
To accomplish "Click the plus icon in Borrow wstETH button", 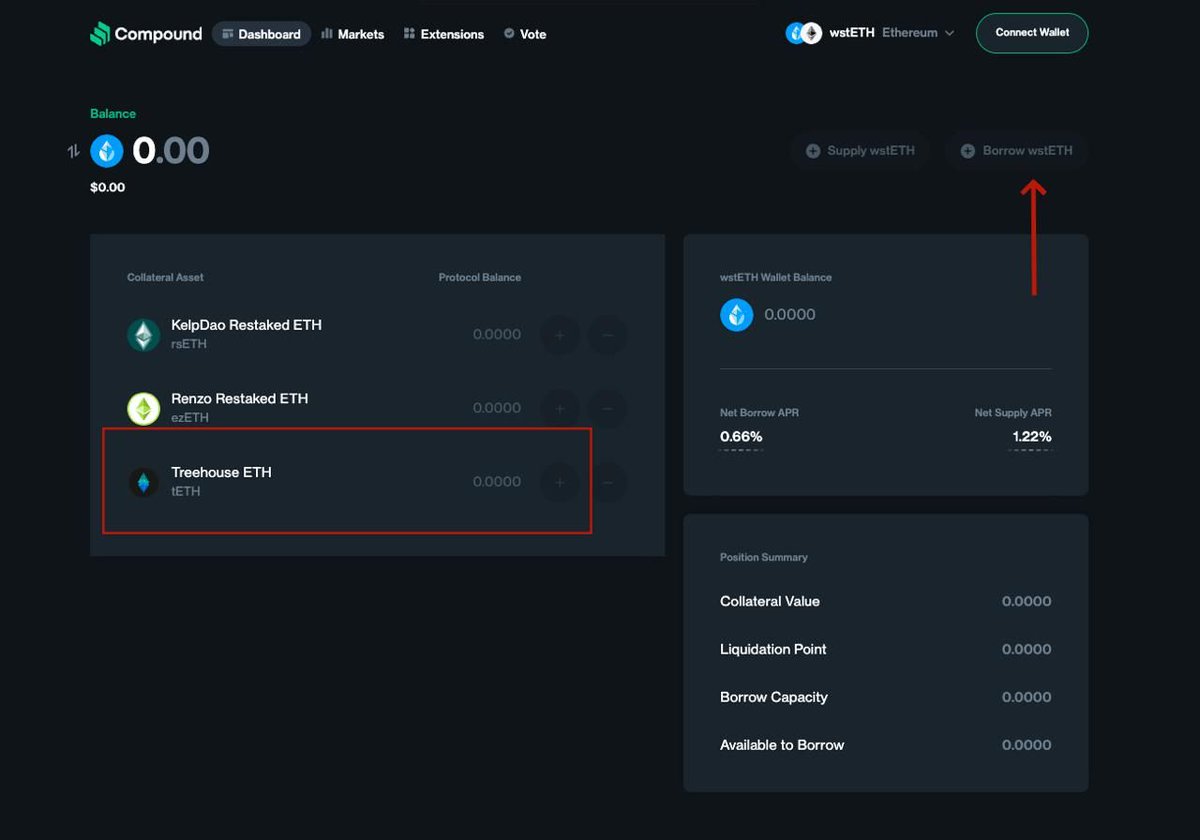I will [967, 151].
